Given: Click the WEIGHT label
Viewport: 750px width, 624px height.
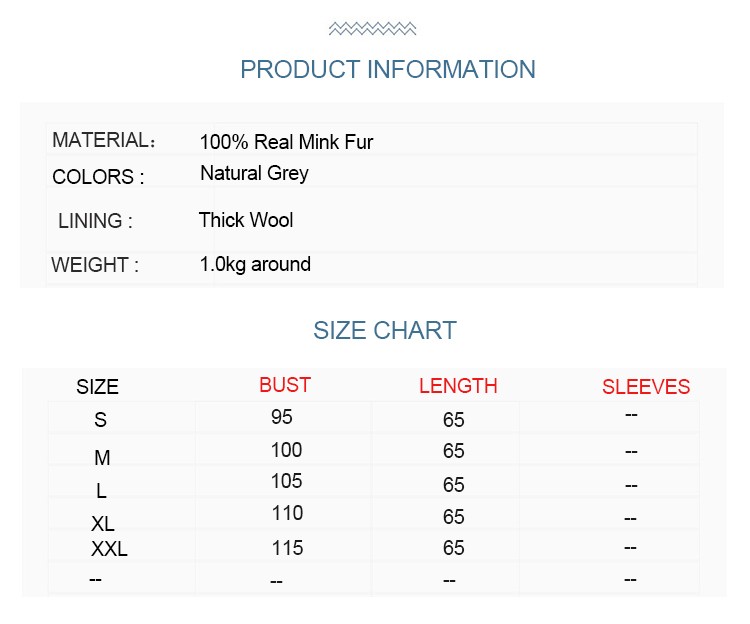Looking at the screenshot, I should [x=95, y=265].
